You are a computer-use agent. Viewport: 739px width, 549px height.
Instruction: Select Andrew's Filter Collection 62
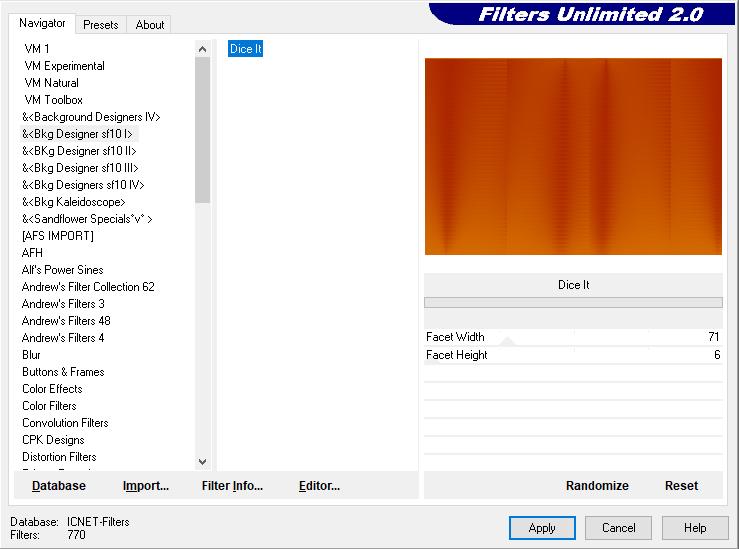(88, 286)
